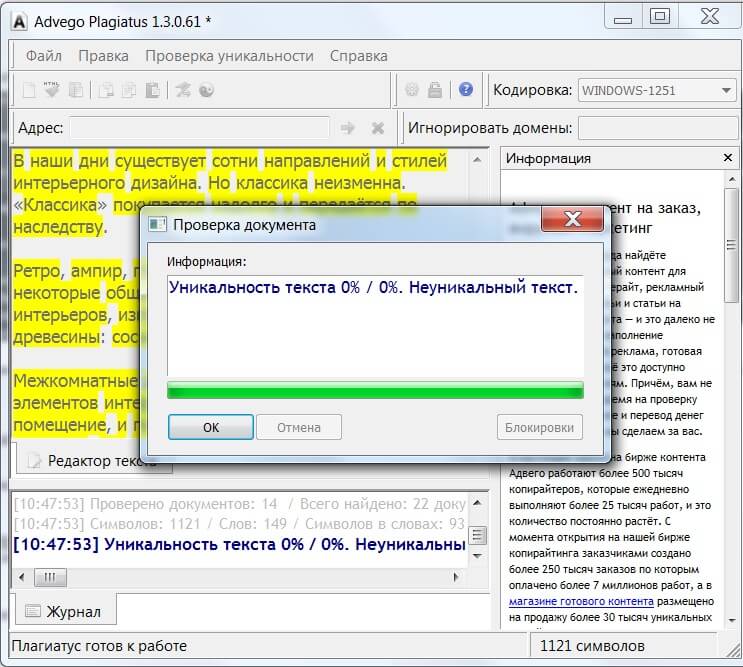
Task: Click the stop X icon next to Адрес
Action: click(378, 128)
